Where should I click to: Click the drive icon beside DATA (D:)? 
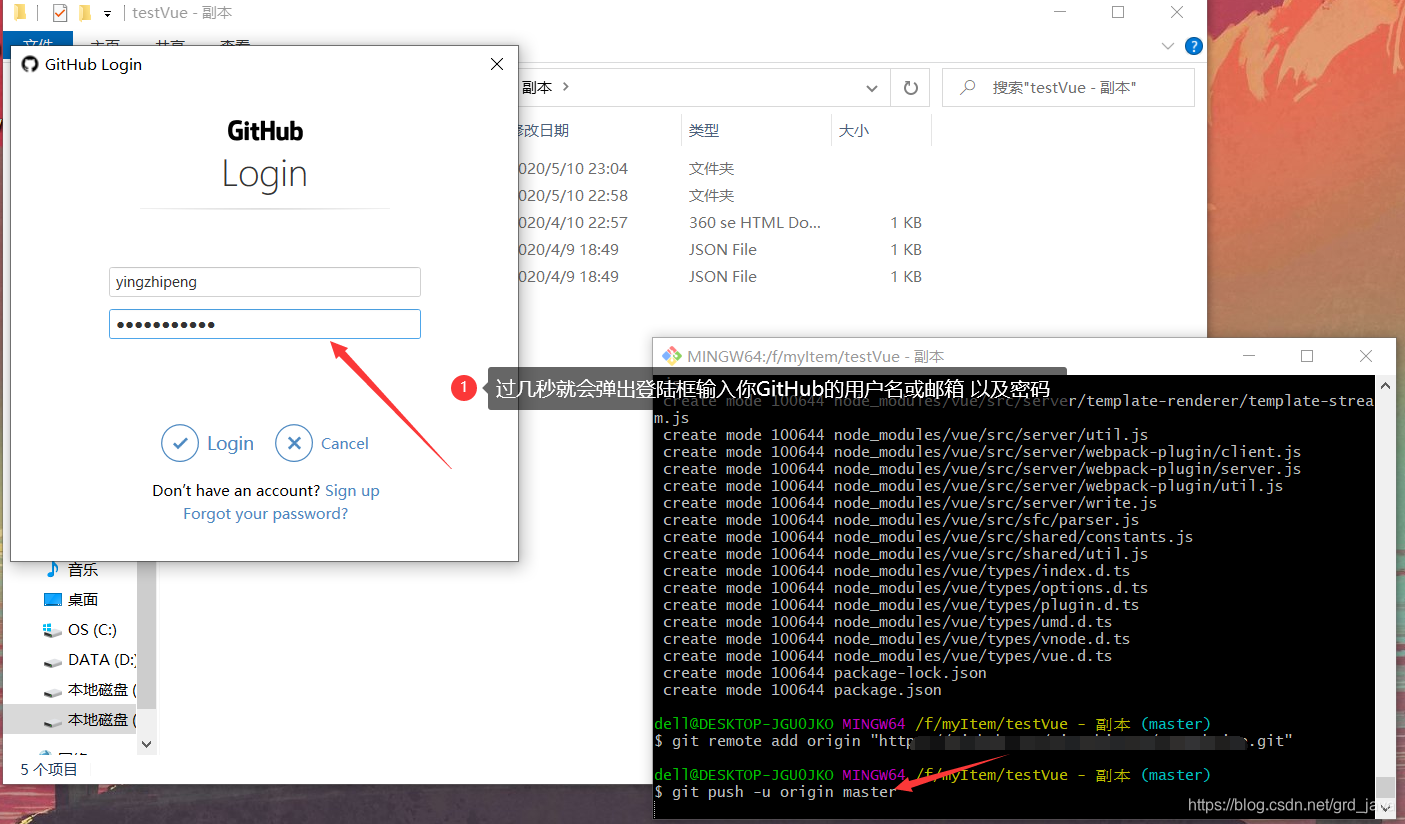point(53,660)
